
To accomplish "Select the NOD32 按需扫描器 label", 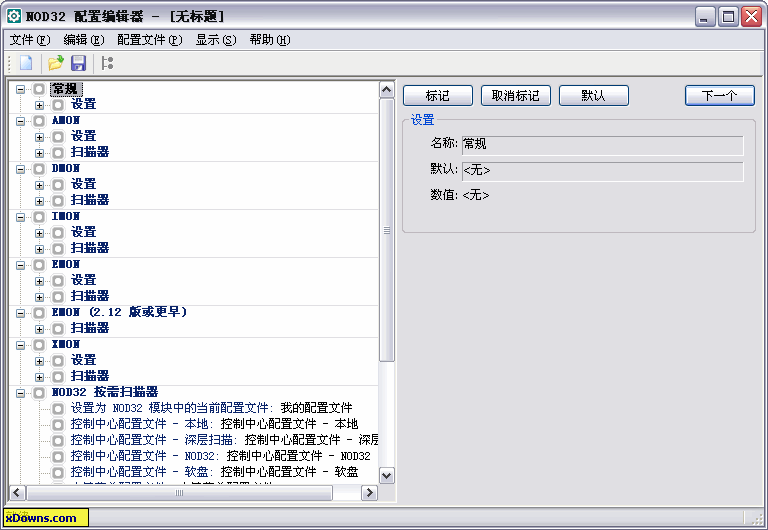I will (105, 392).
